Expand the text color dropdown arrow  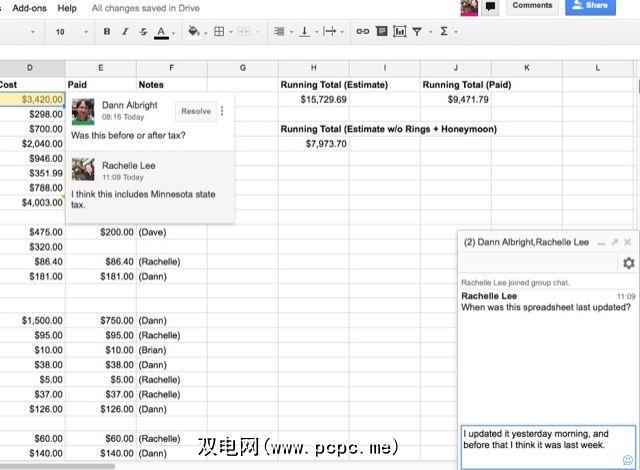[x=173, y=33]
